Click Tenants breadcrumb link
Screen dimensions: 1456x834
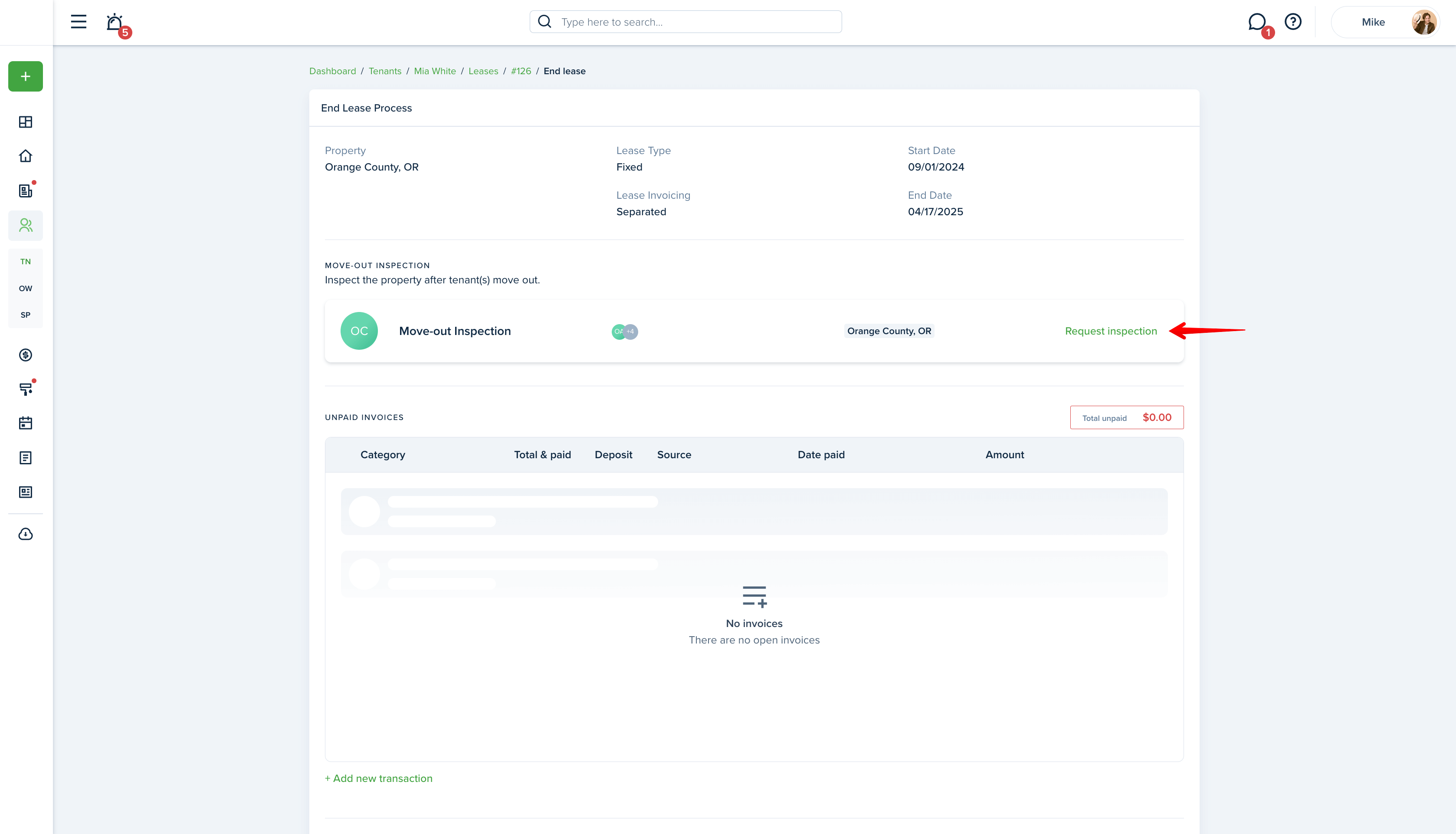click(385, 71)
